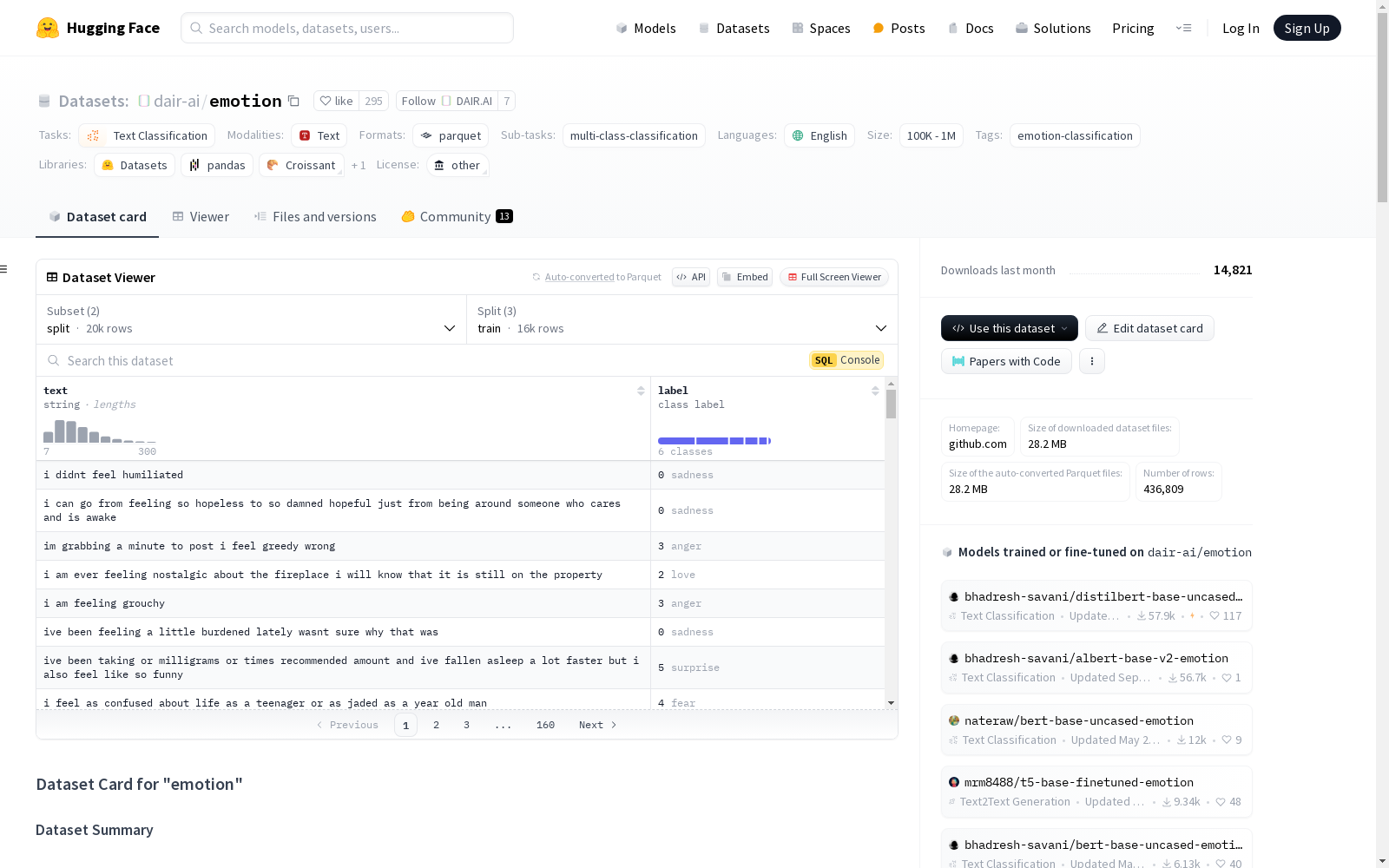The width and height of the screenshot is (1389, 868).
Task: Jump to page 160 of the dataset
Action: coord(545,725)
